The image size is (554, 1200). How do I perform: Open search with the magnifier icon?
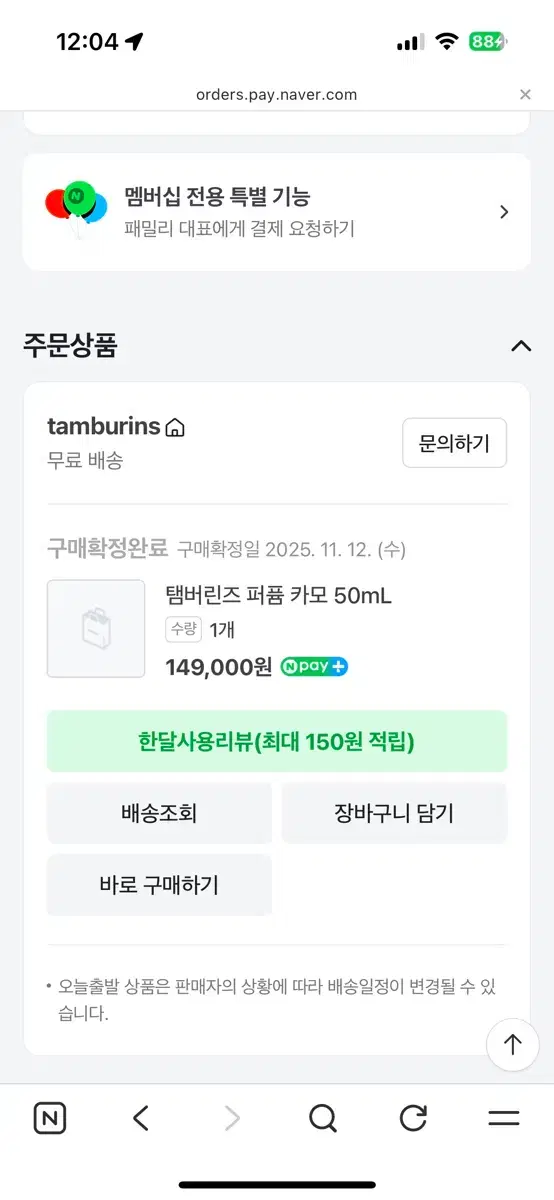point(323,1118)
